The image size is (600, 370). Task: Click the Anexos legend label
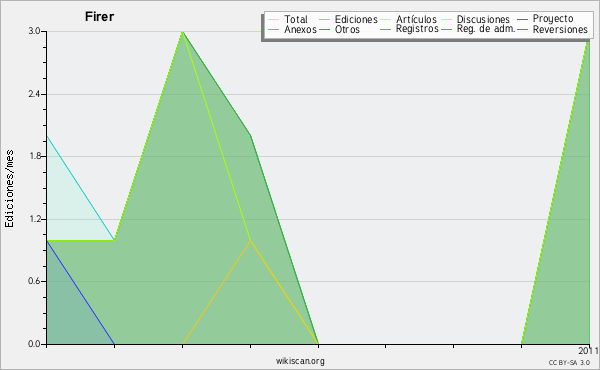click(300, 29)
